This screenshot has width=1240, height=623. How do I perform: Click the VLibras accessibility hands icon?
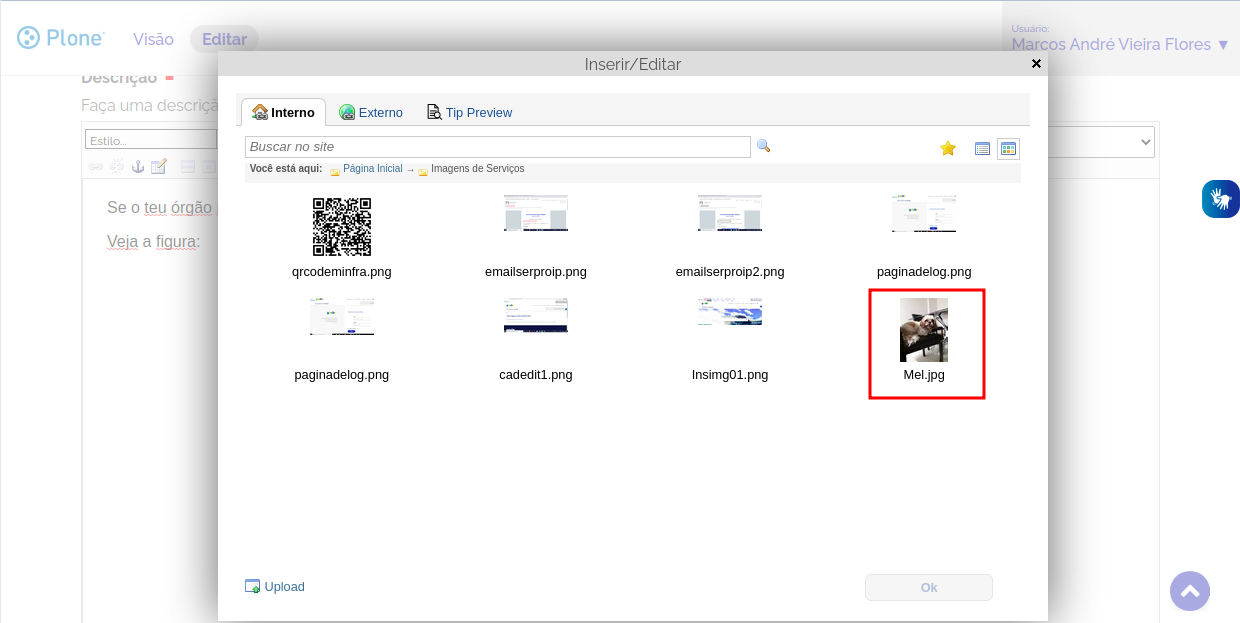(1220, 199)
